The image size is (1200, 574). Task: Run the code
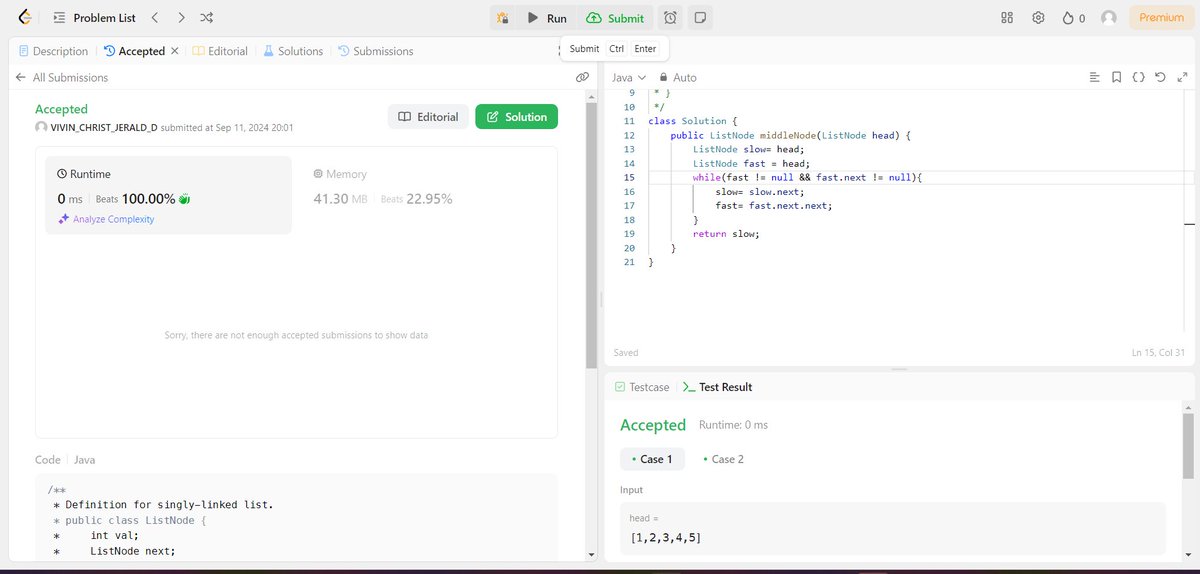click(x=547, y=18)
